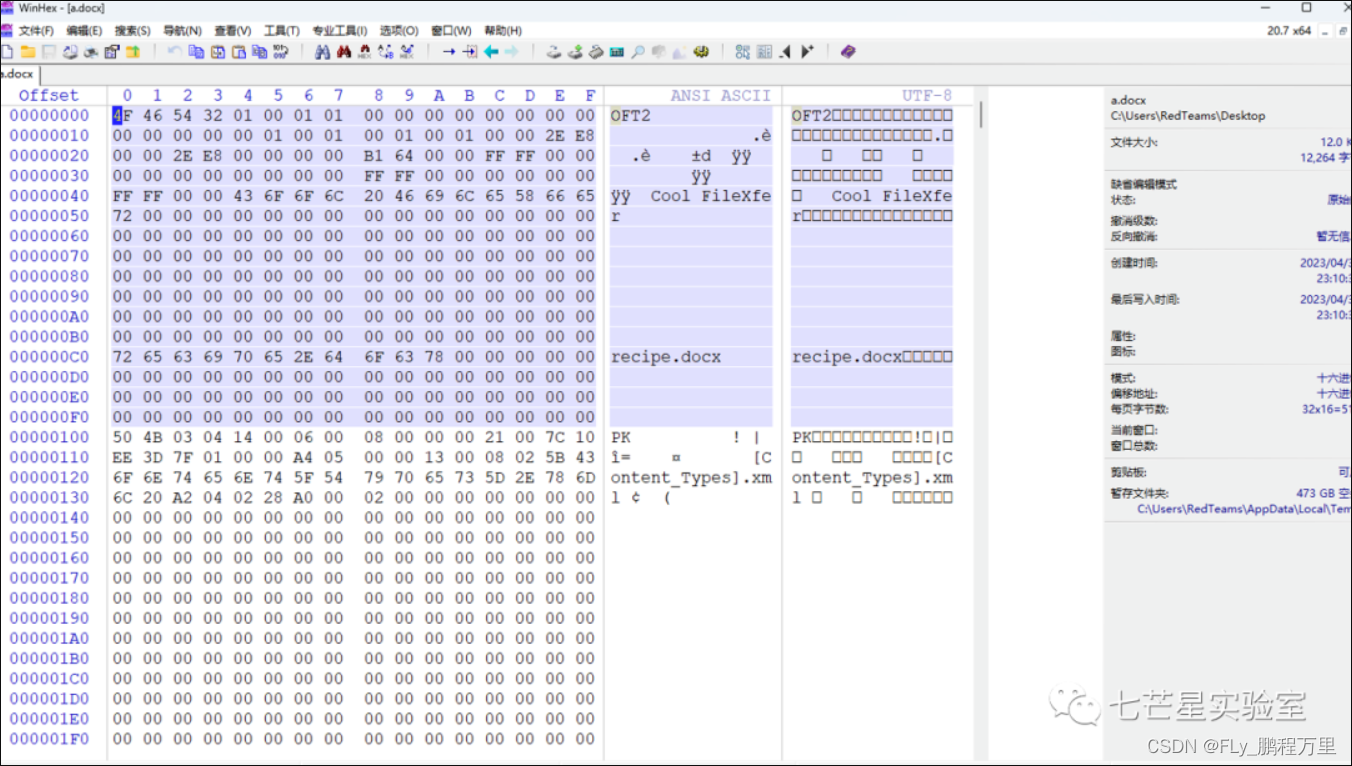
Task: Open the 查看(V) menu
Action: pos(232,31)
